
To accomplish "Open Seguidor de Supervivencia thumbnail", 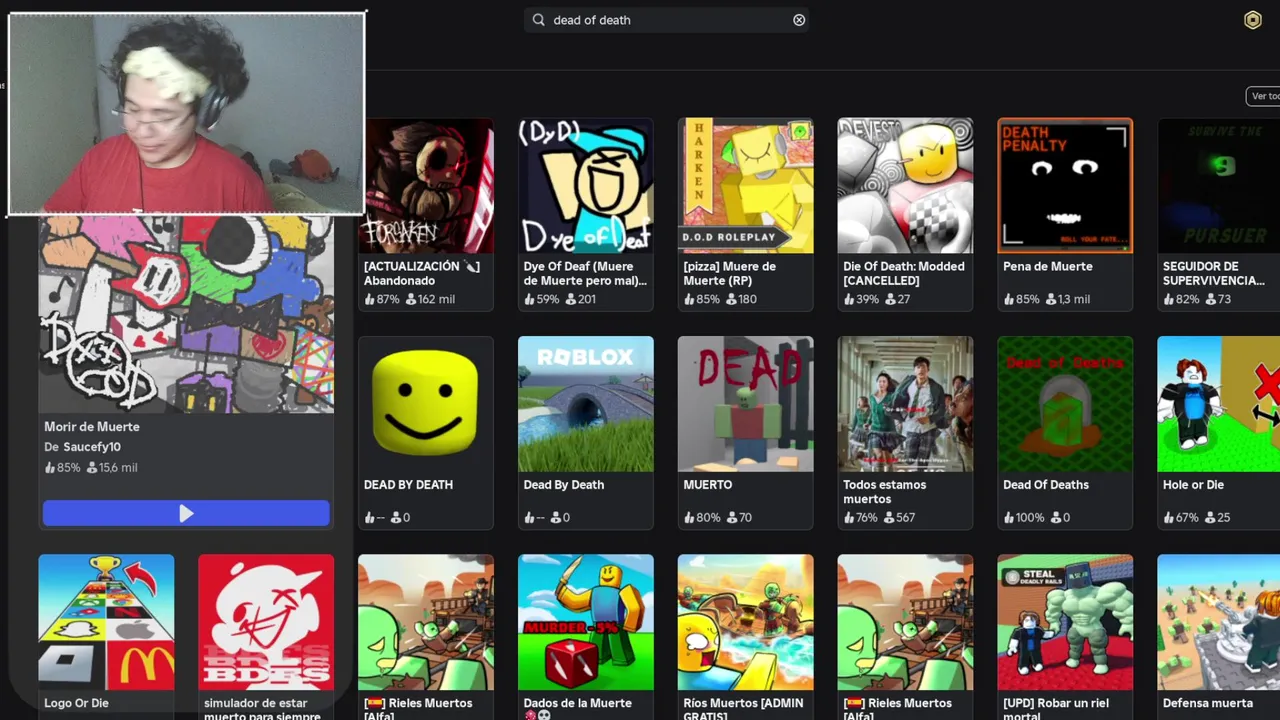I will (1218, 186).
